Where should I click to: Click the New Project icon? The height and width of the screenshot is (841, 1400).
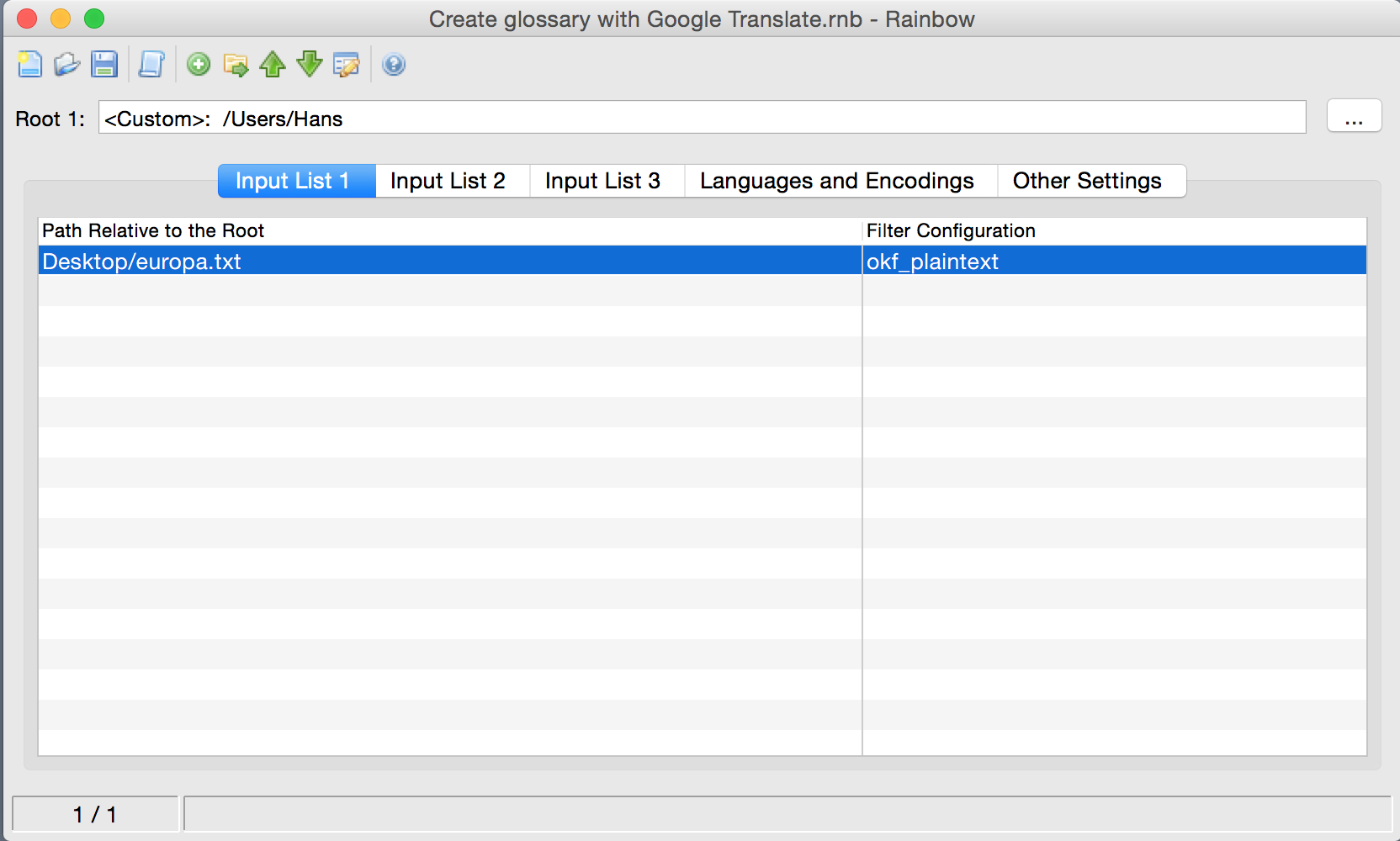(x=30, y=65)
